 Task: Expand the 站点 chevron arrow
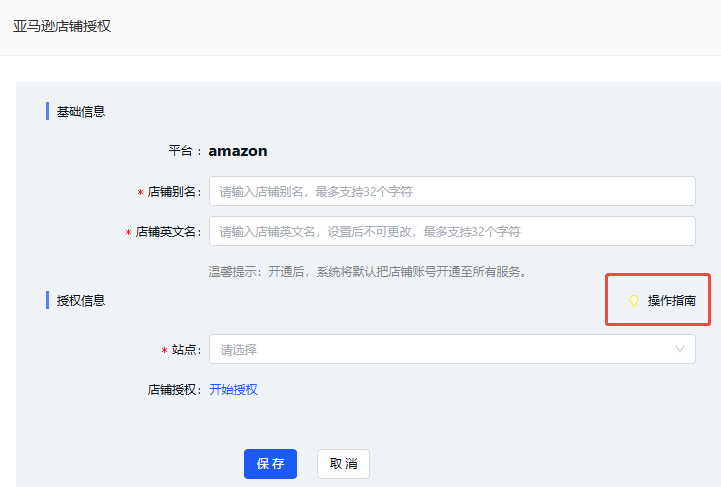point(680,349)
